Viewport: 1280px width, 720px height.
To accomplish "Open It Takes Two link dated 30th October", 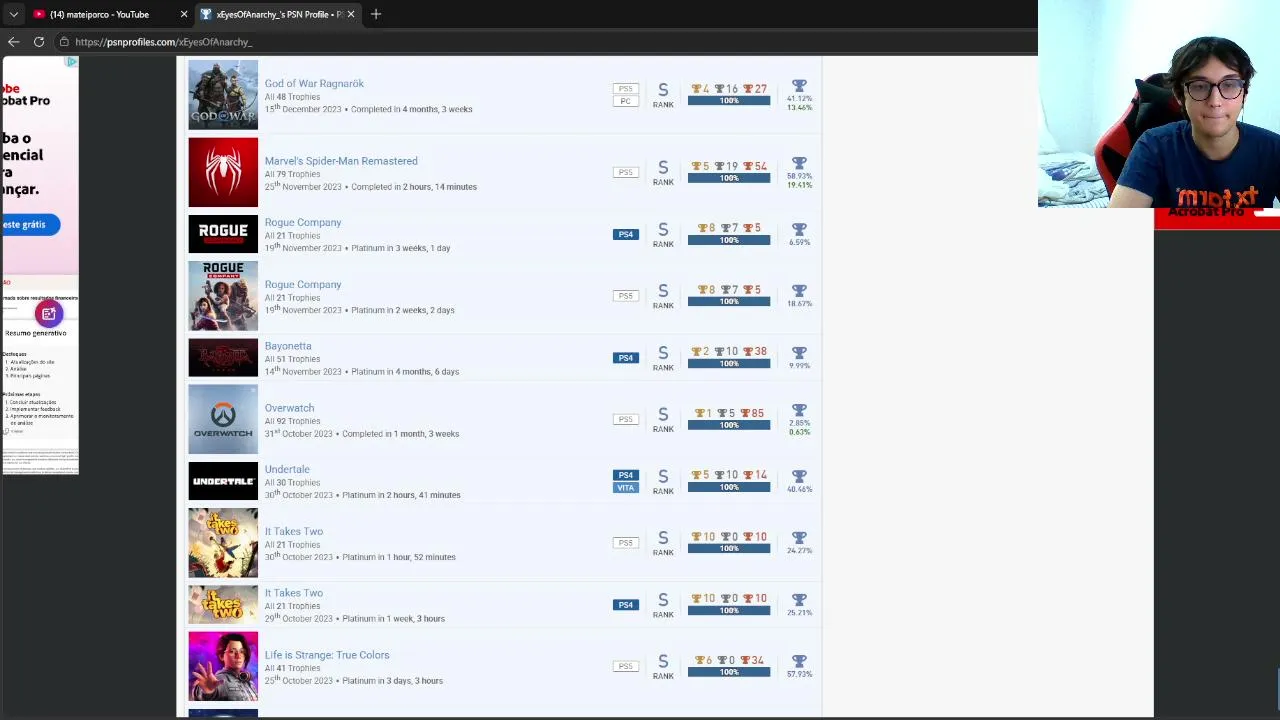I will tap(294, 532).
